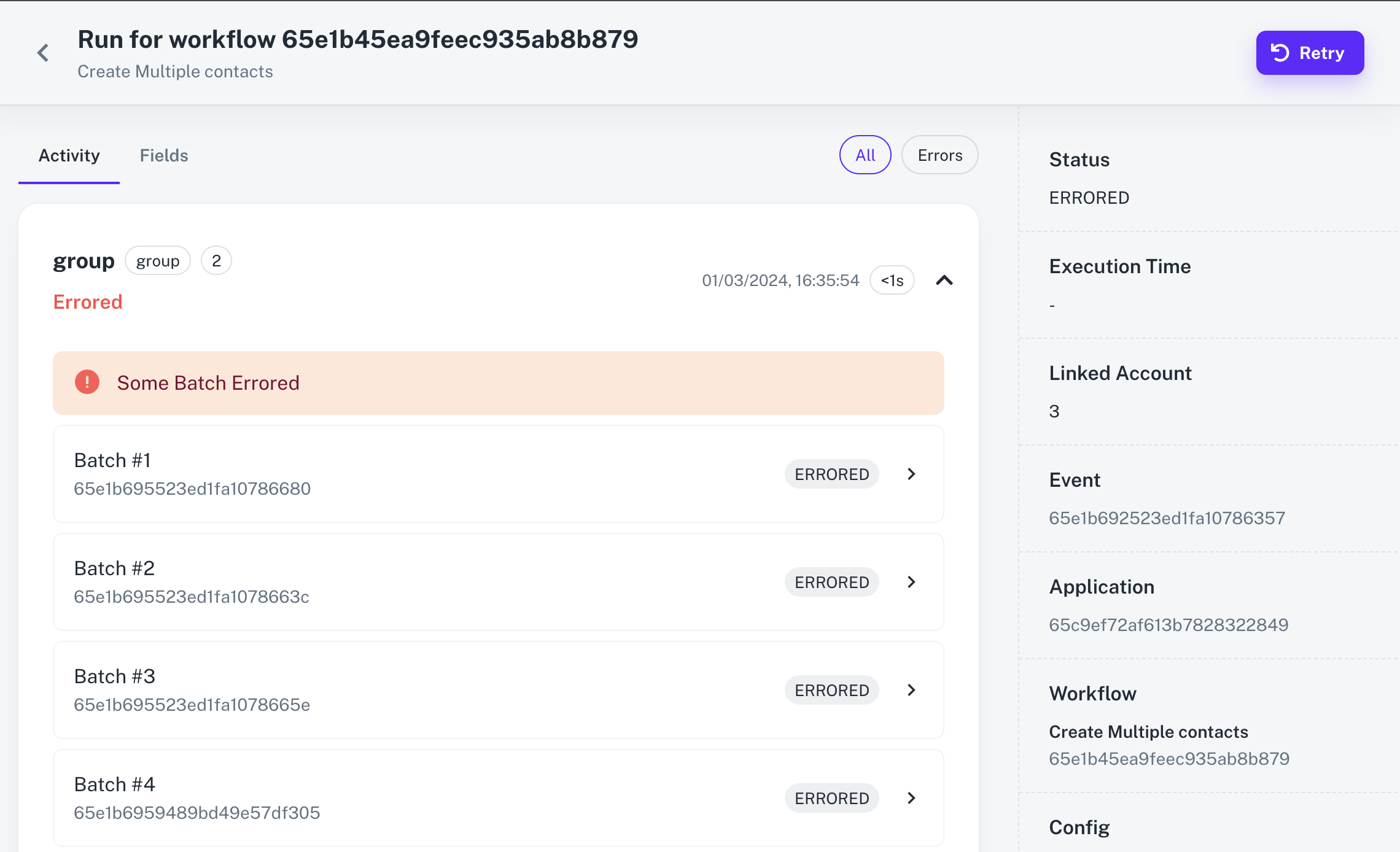Switch to the Fields tab
Screen dimensions: 1400x852
pyautogui.click(x=163, y=155)
